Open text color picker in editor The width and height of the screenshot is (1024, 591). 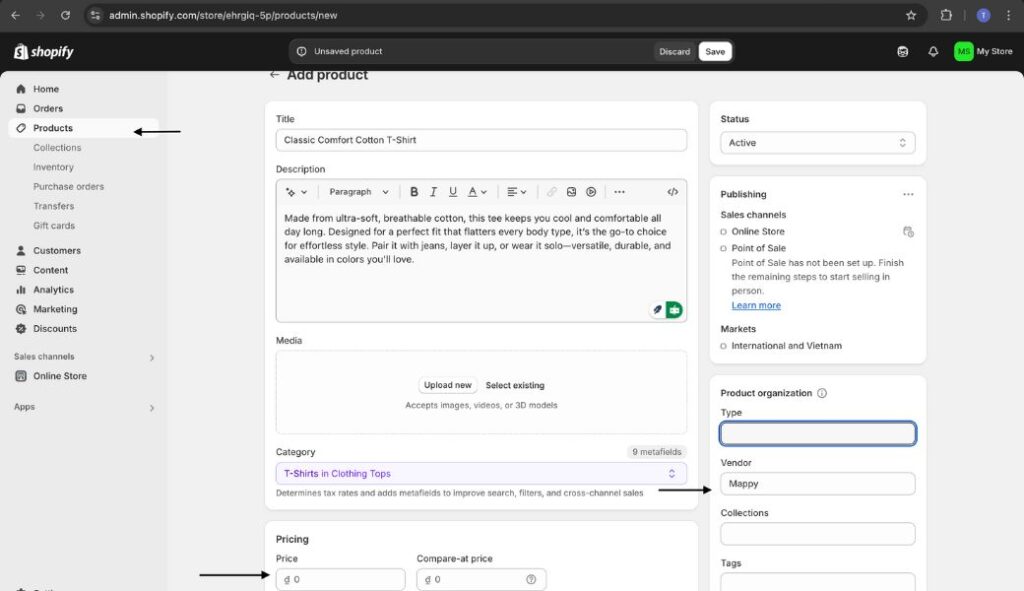(x=477, y=192)
